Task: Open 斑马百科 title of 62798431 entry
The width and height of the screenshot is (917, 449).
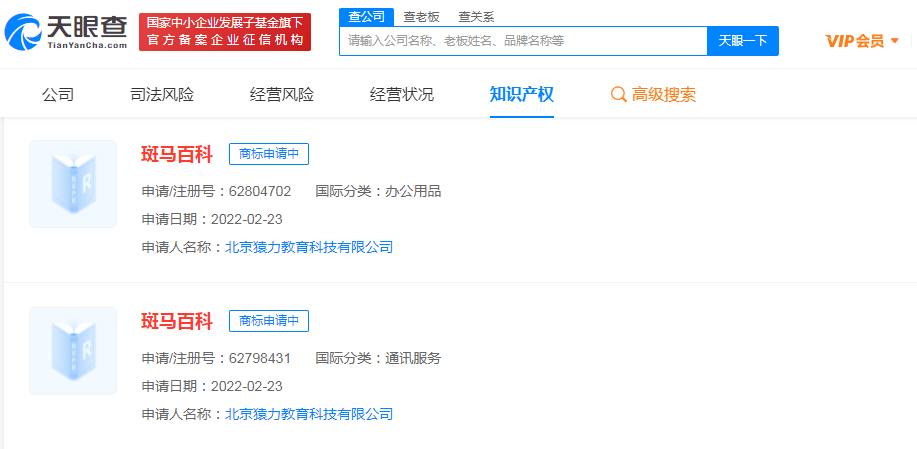Action: click(177, 322)
